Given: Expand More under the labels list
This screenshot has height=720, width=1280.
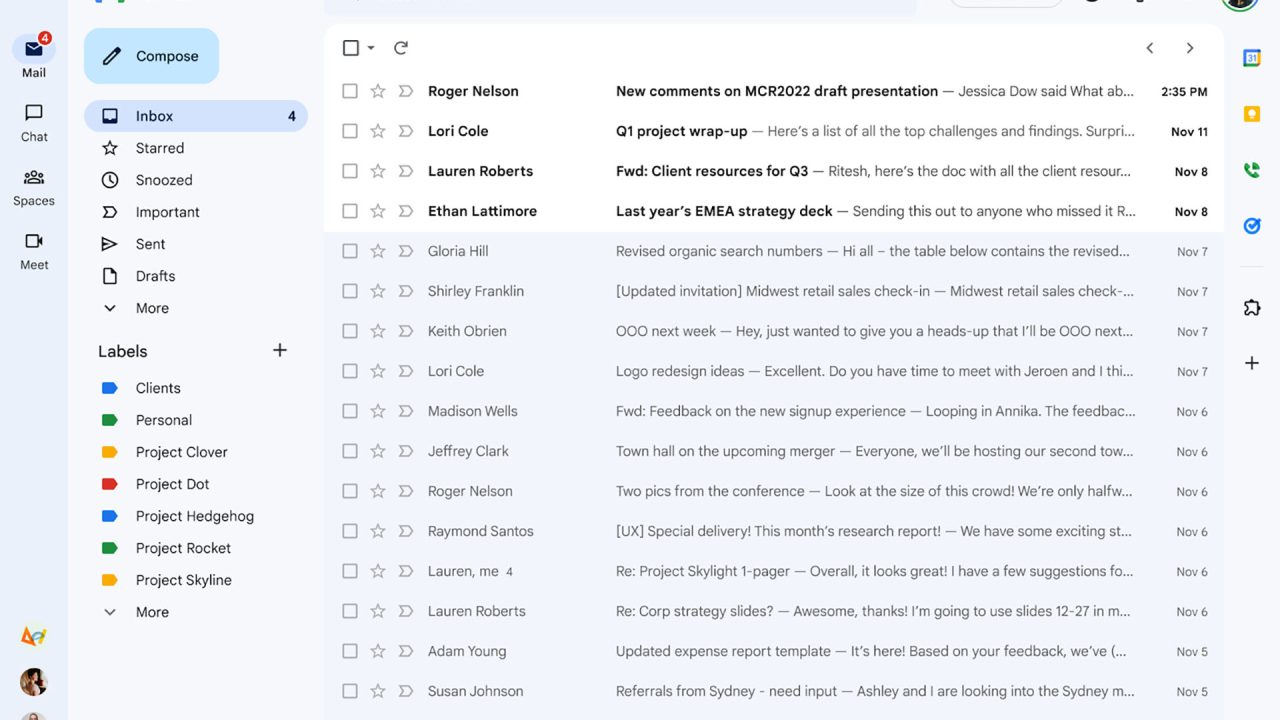Looking at the screenshot, I should coord(152,612).
